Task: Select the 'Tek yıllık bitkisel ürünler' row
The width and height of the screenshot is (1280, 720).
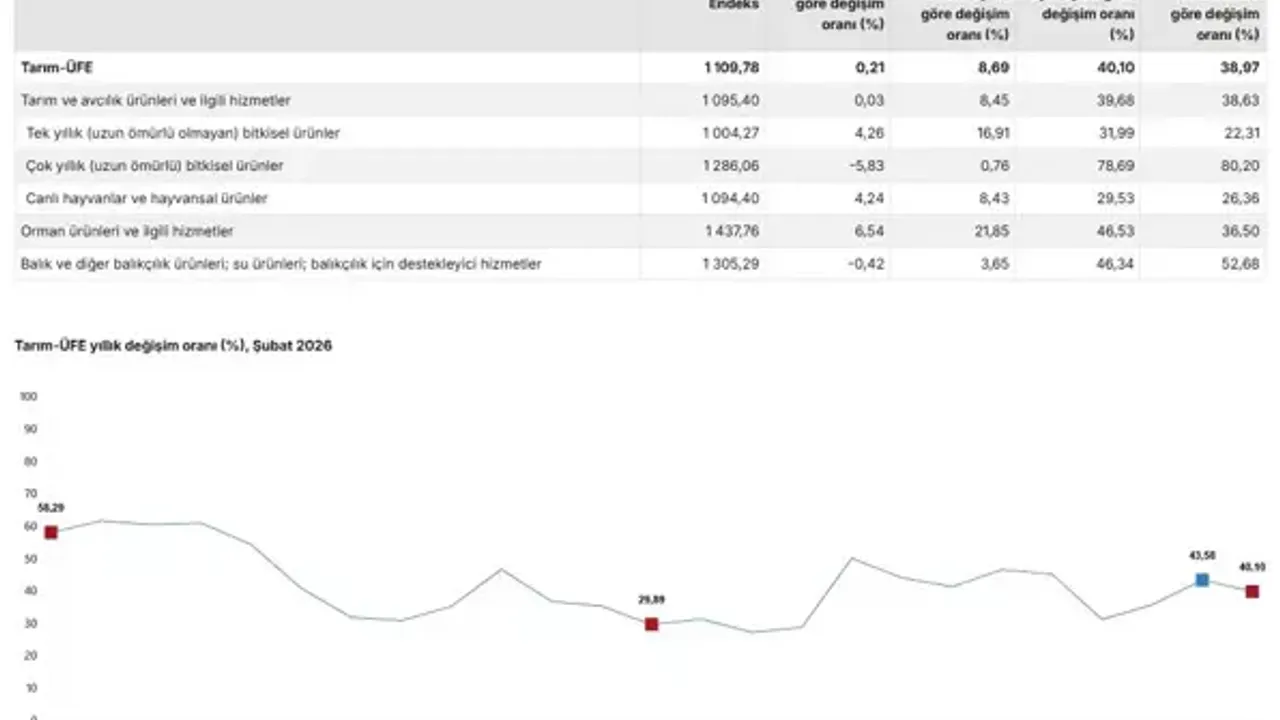Action: tap(183, 133)
